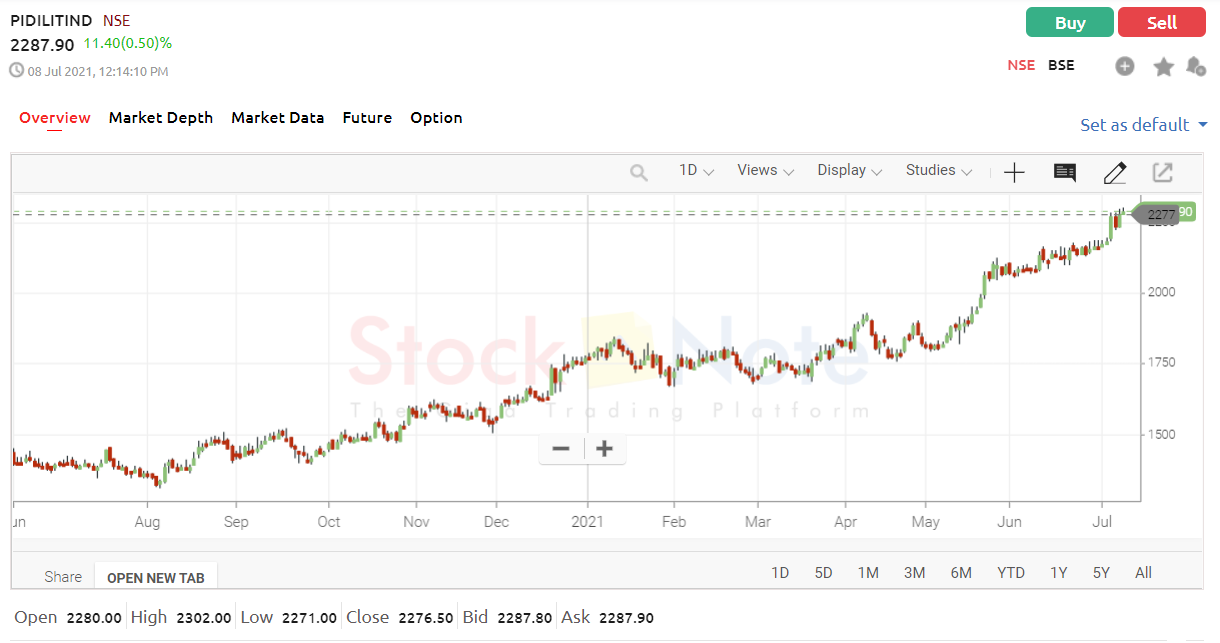Screen dimensions: 1220x643
Task: Open the chart comment annotation icon
Action: pyautogui.click(x=1065, y=173)
